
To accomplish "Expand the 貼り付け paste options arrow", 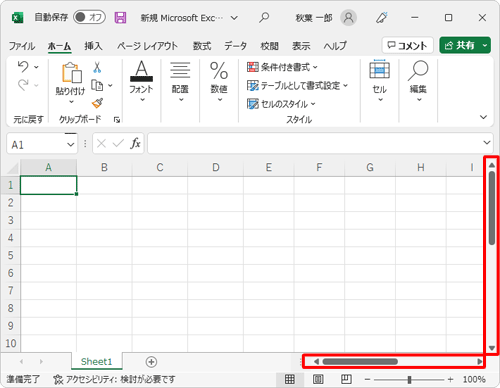I will [x=71, y=102].
